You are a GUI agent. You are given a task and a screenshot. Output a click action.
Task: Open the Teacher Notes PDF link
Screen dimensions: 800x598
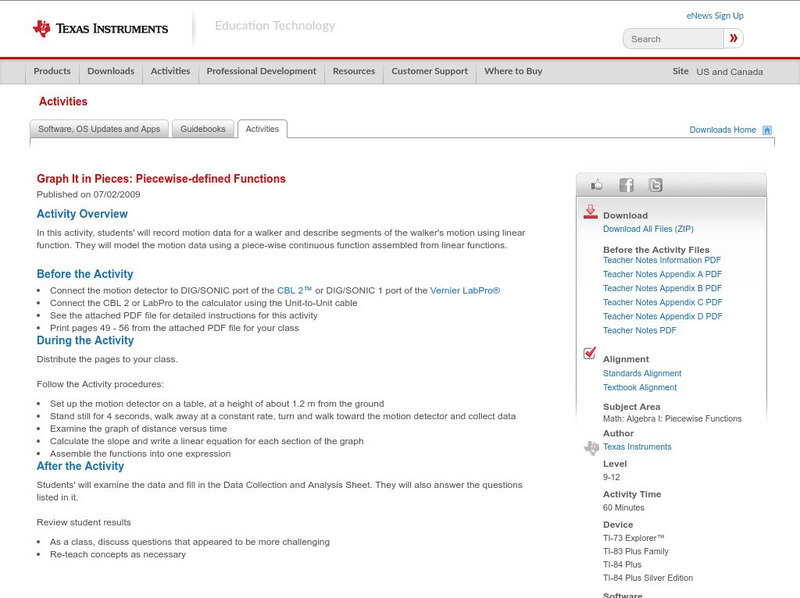[639, 331]
